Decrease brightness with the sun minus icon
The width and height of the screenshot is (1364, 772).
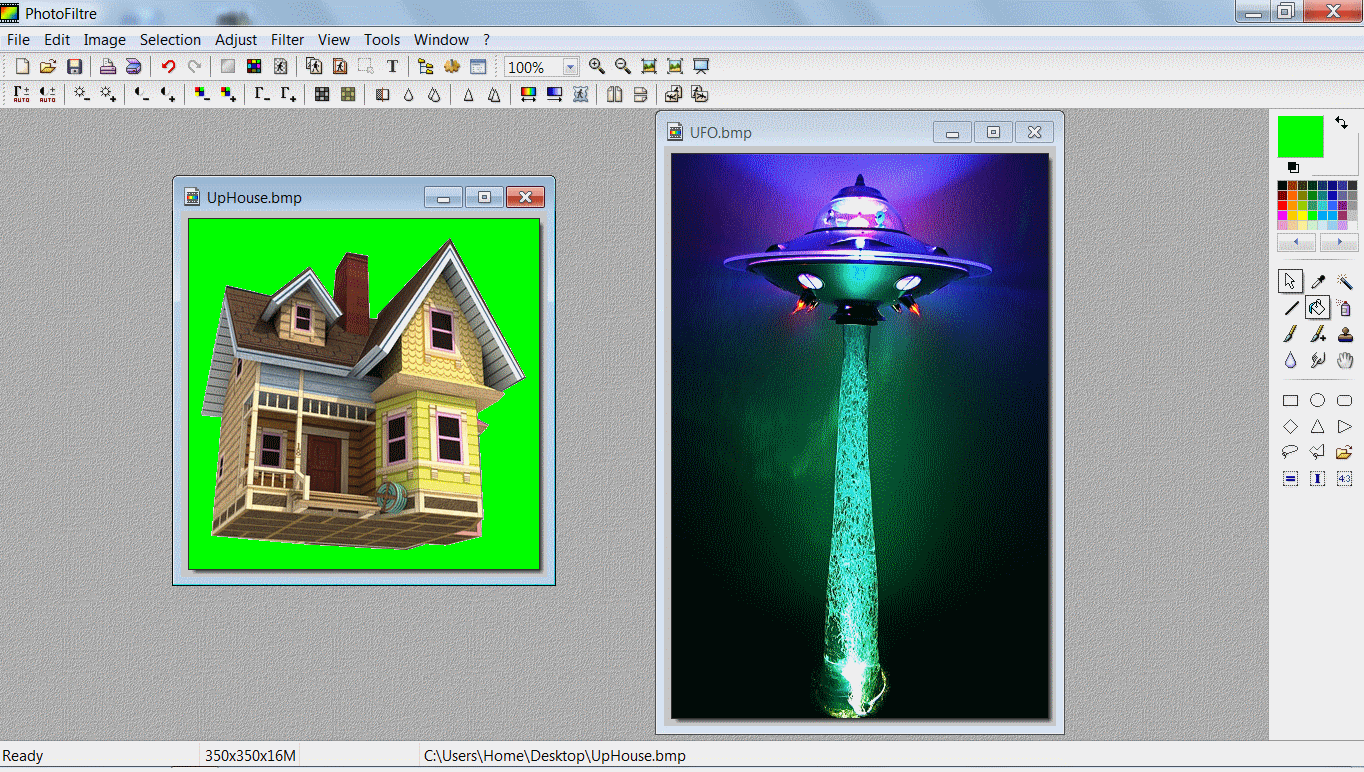point(82,94)
